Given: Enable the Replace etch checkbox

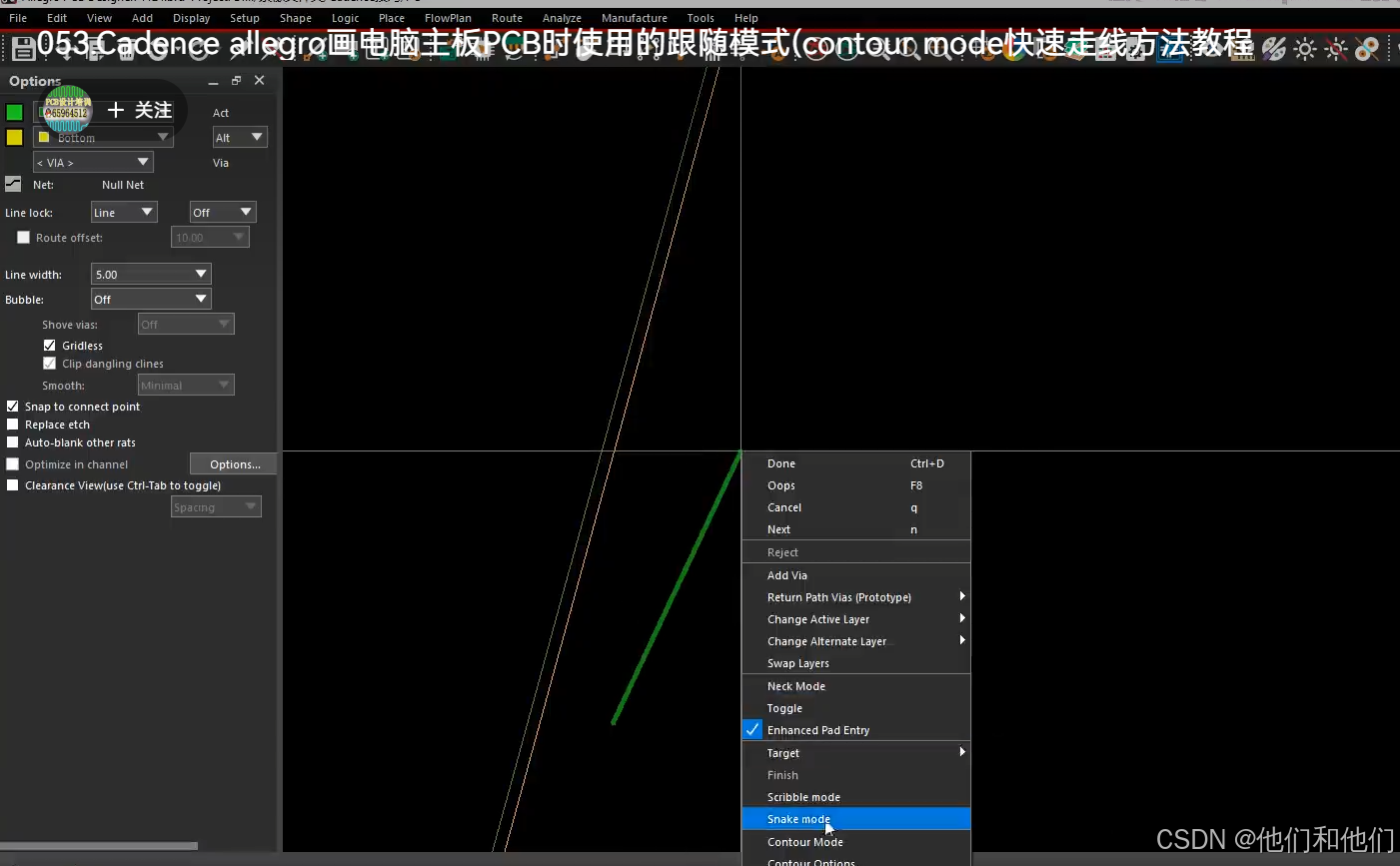Looking at the screenshot, I should coord(13,425).
